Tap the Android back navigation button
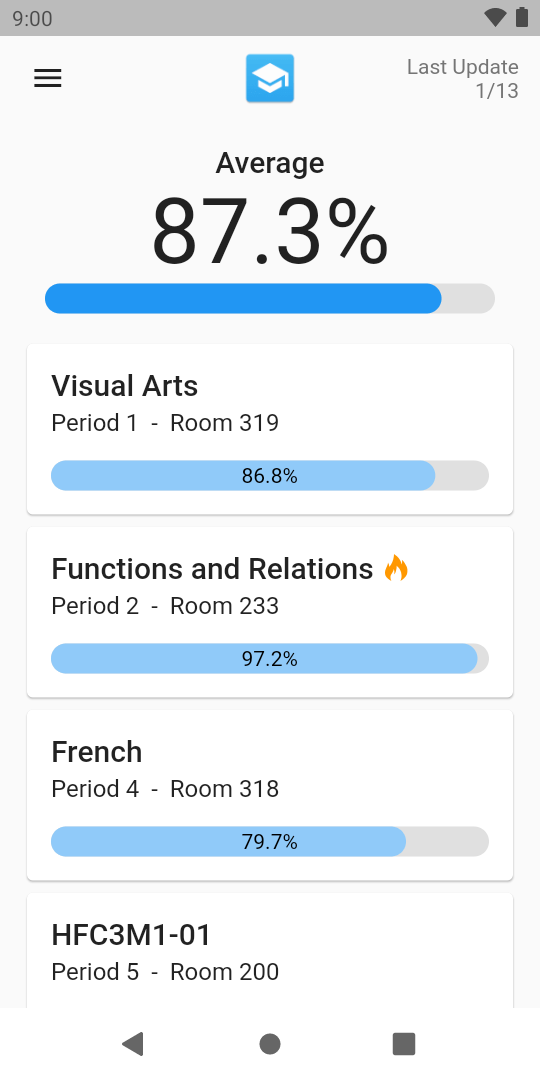Viewport: 540px width, 1080px height. 132,1044
